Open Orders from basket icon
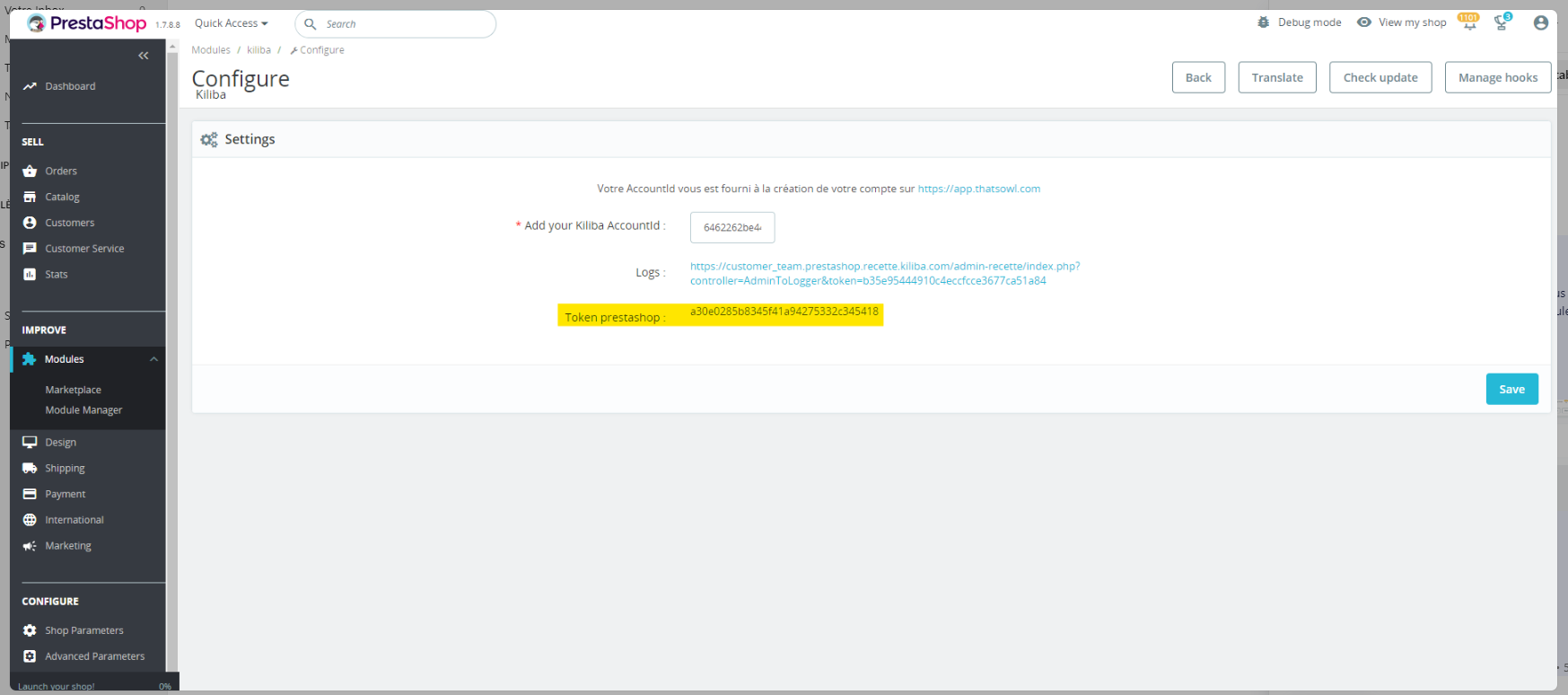 click(30, 171)
